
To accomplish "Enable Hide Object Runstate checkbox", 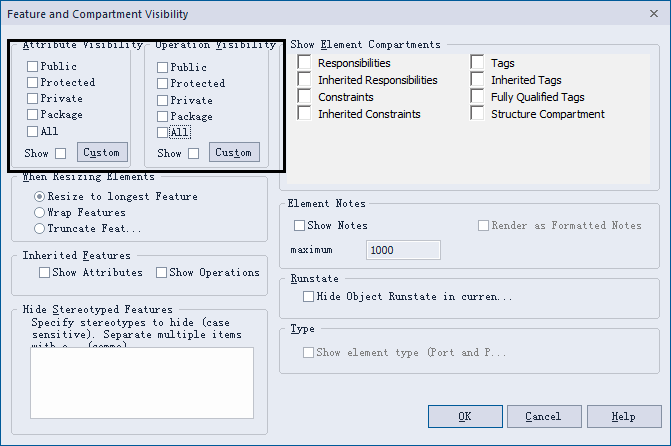I will [308, 297].
